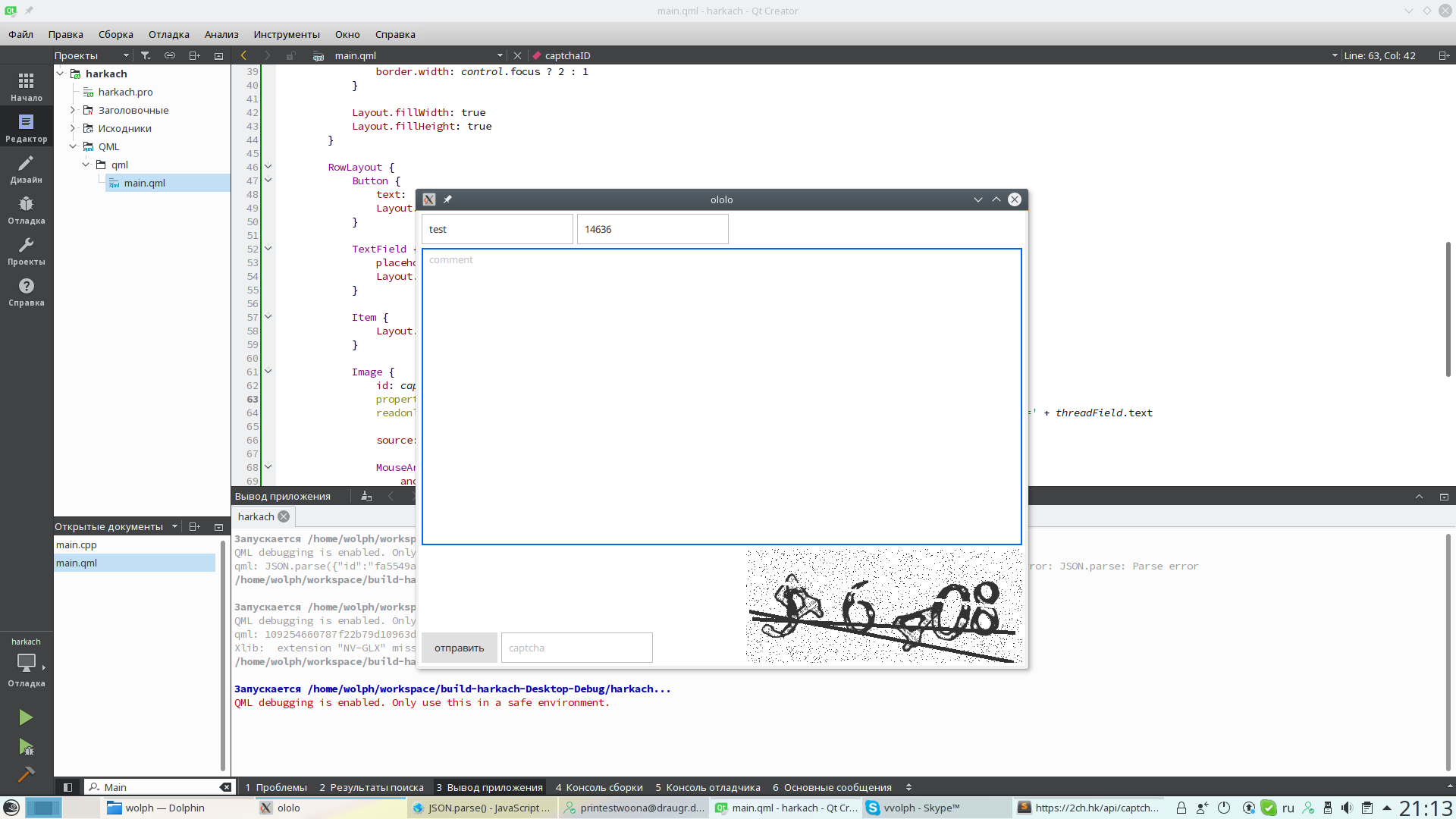Viewport: 1456px width, 819px height.
Task: Open the Справка help mode
Action: pyautogui.click(x=27, y=291)
